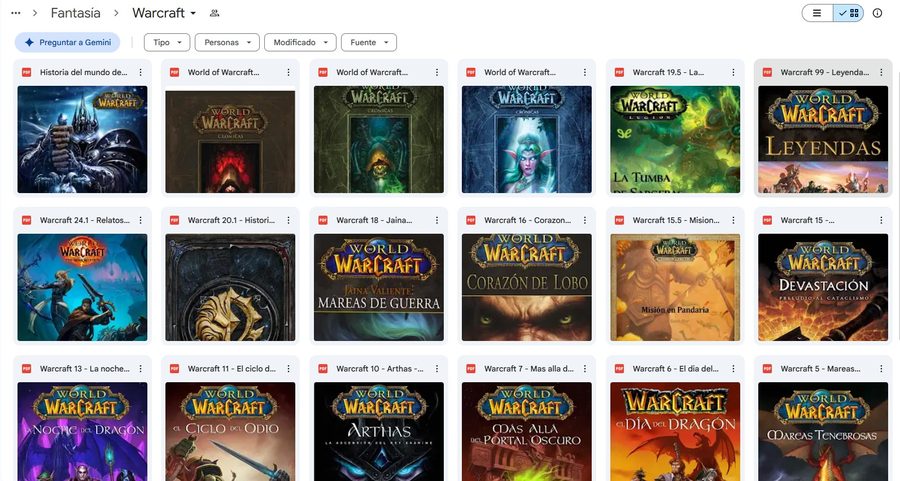The image size is (900, 481).
Task: Show folder details with the info icon
Action: (877, 13)
